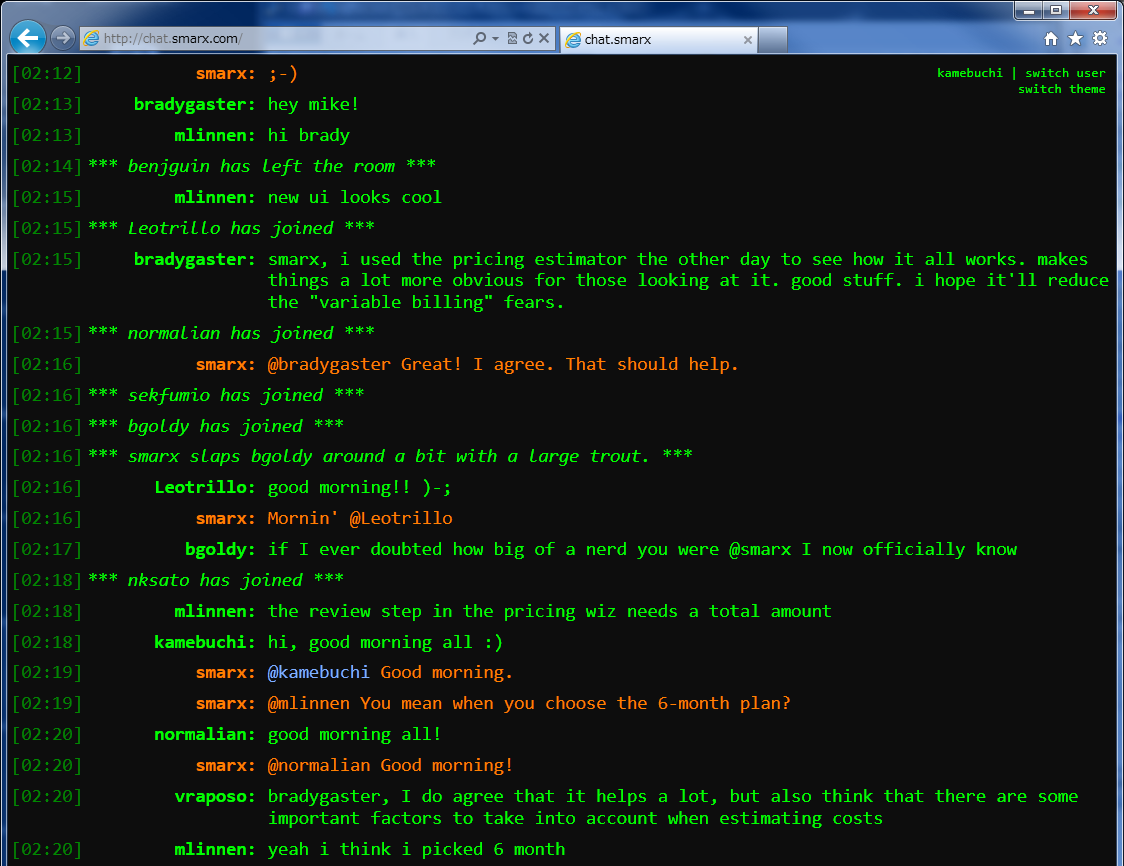Click the message "new ui looks cool"

point(354,197)
